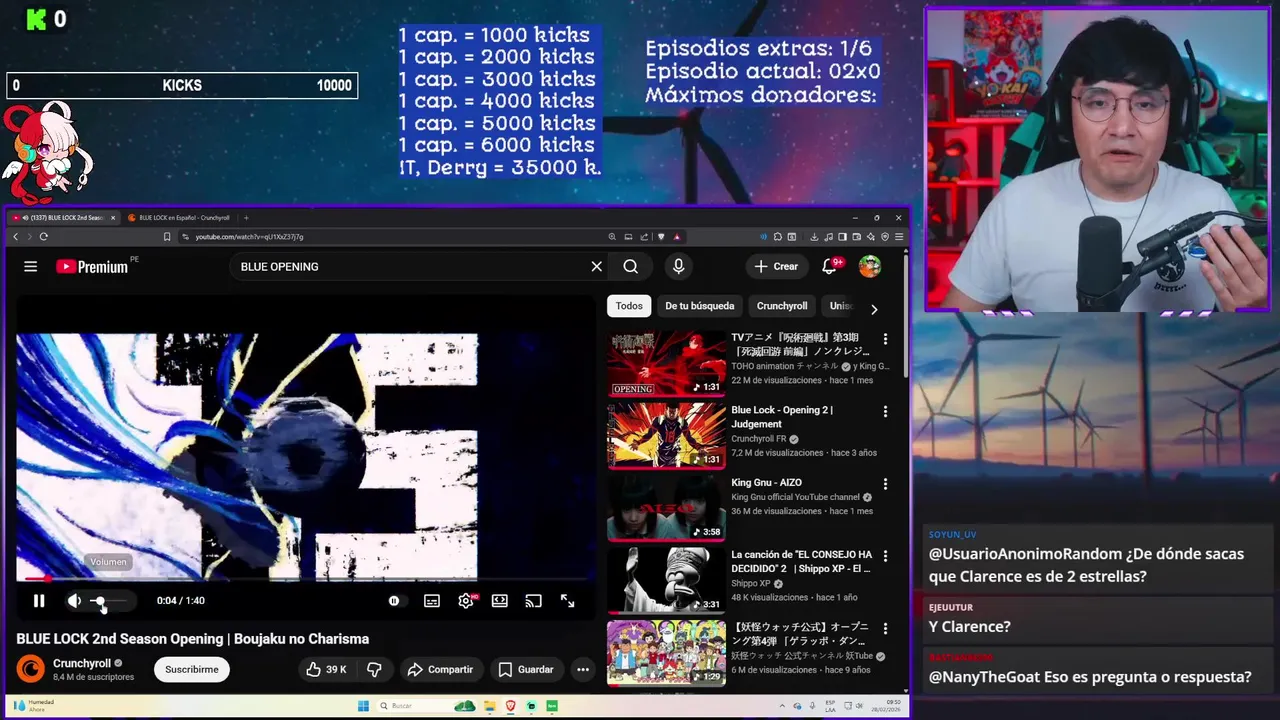
Task: Pause the video
Action: (x=39, y=601)
